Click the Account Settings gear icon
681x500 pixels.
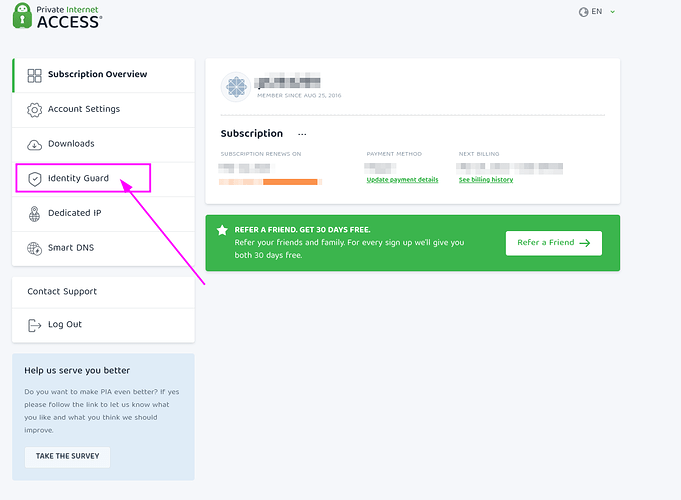(34, 110)
